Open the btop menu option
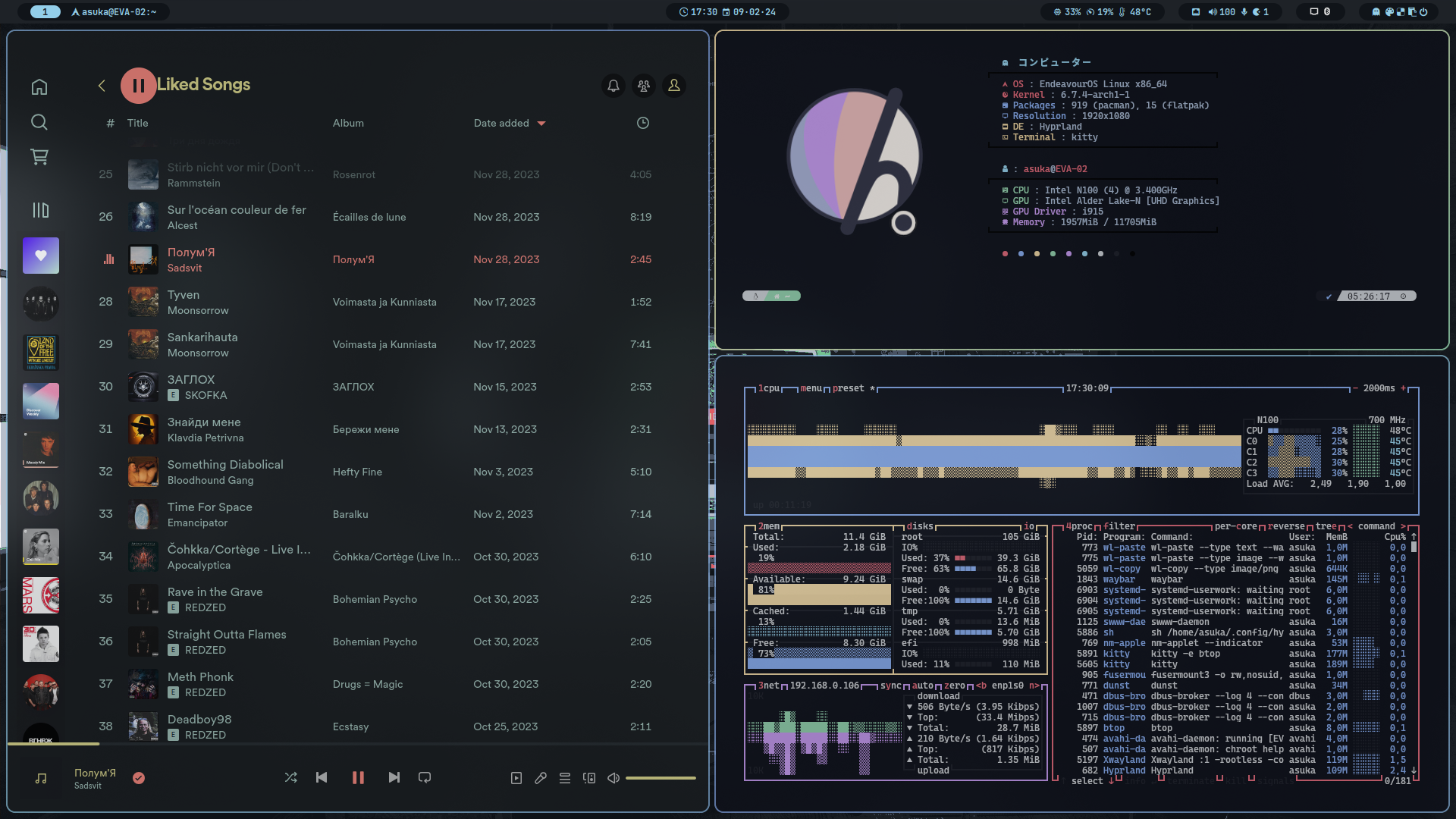Screen dimensions: 1456x819 811,388
